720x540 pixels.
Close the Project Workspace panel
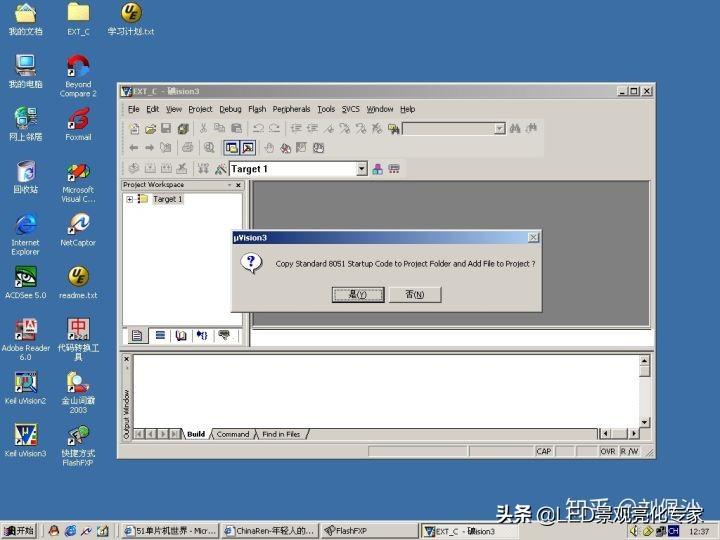click(238, 185)
